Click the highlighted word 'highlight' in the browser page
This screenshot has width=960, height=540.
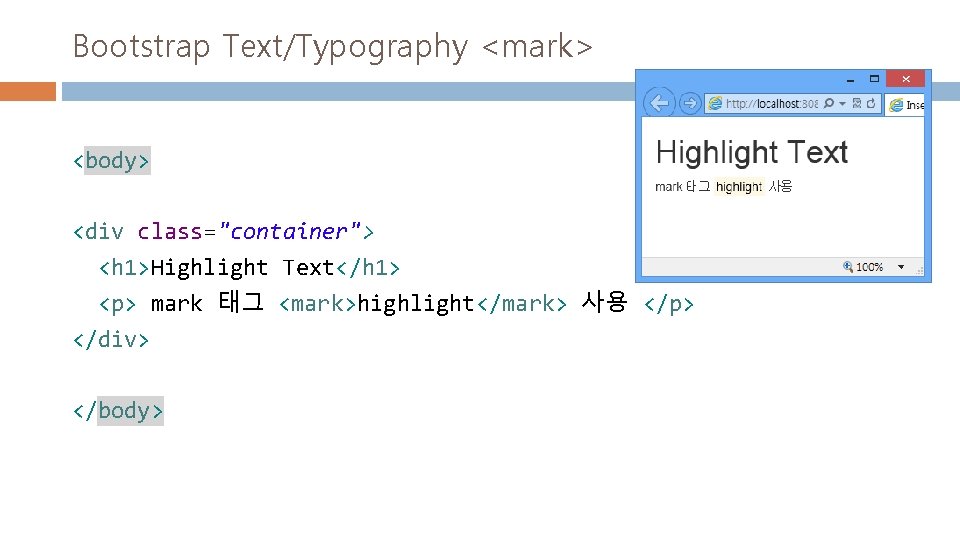739,187
